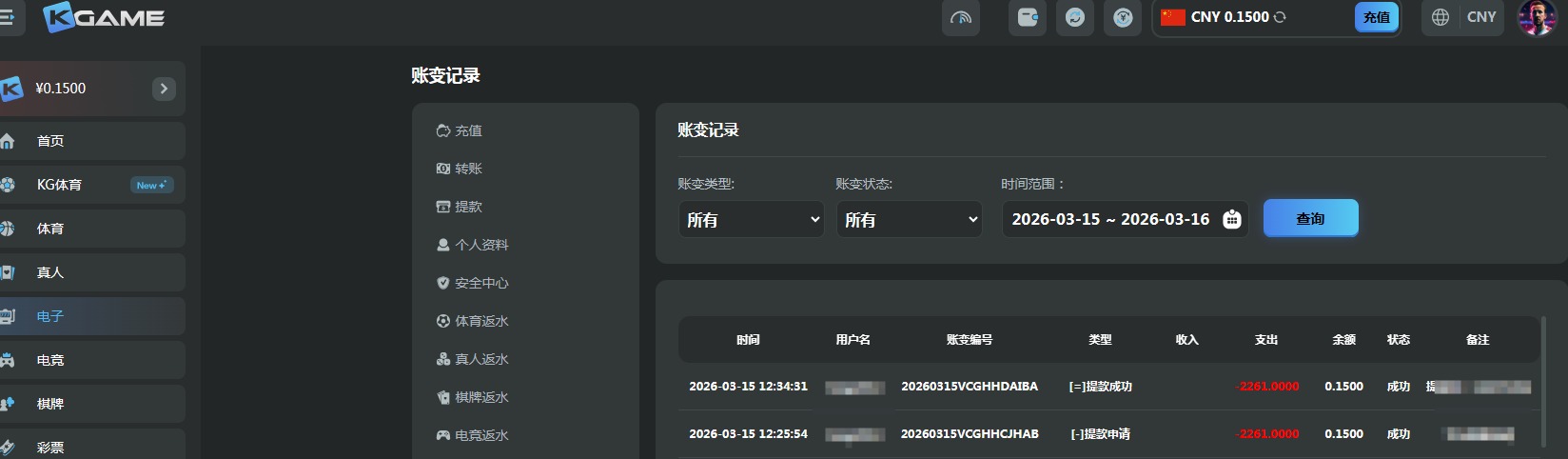Click shield icon beside 安全中心
Screen dimensions: 1568x459
pos(442,283)
